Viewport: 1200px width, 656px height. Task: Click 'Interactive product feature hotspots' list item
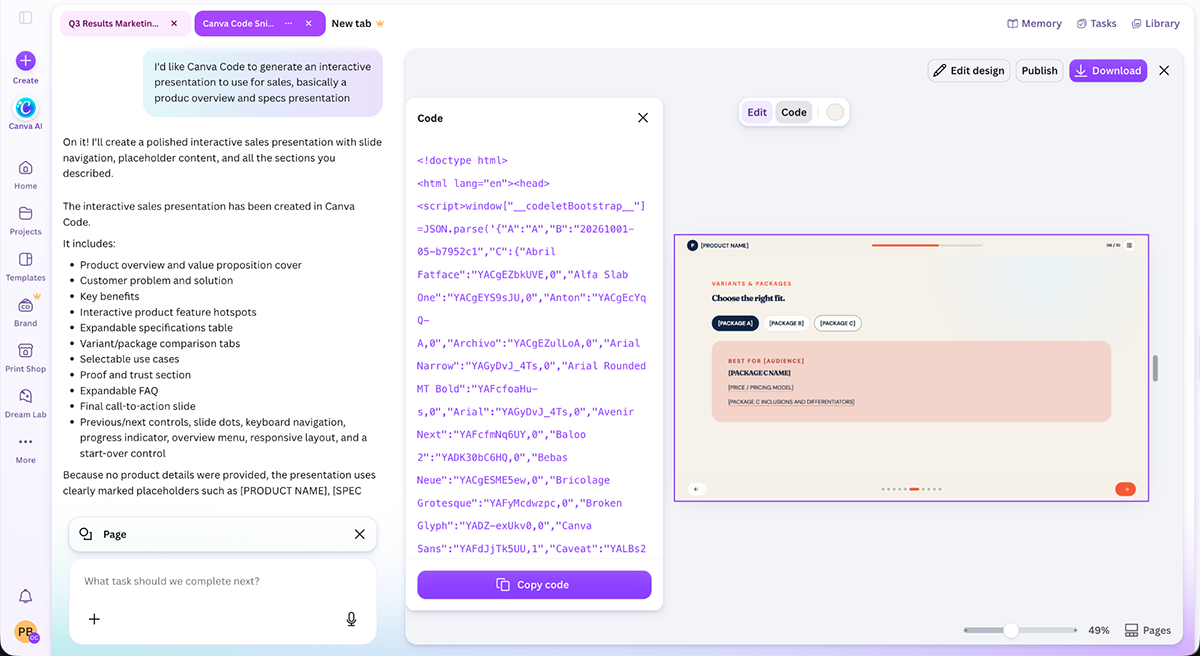pos(168,312)
